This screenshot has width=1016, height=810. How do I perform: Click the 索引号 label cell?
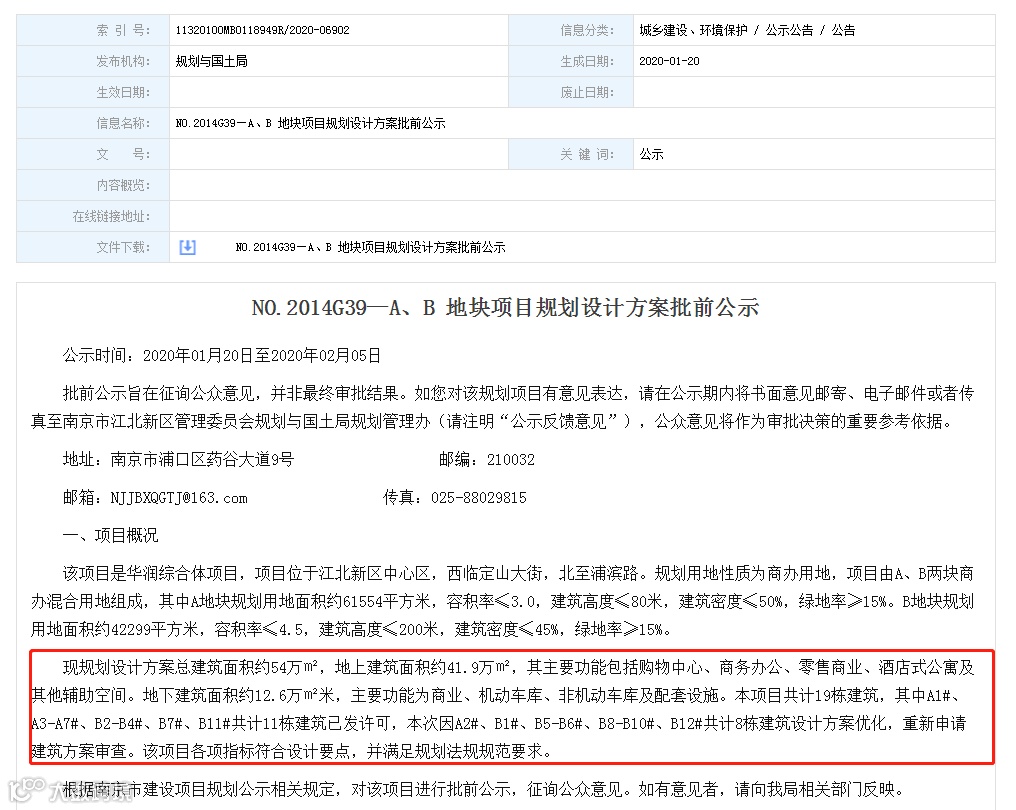click(93, 30)
